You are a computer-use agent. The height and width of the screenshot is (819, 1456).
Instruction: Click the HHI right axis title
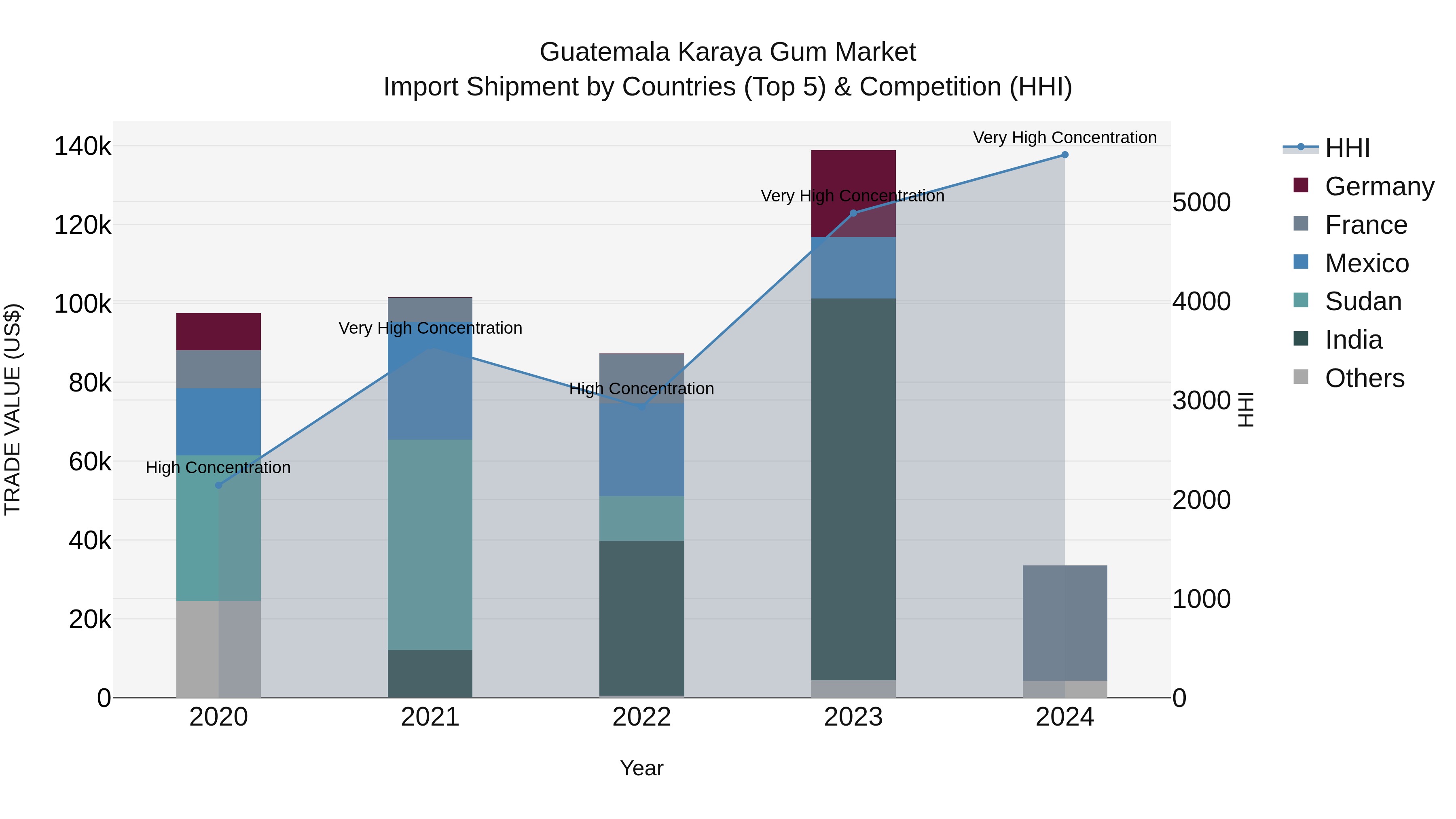click(1246, 409)
